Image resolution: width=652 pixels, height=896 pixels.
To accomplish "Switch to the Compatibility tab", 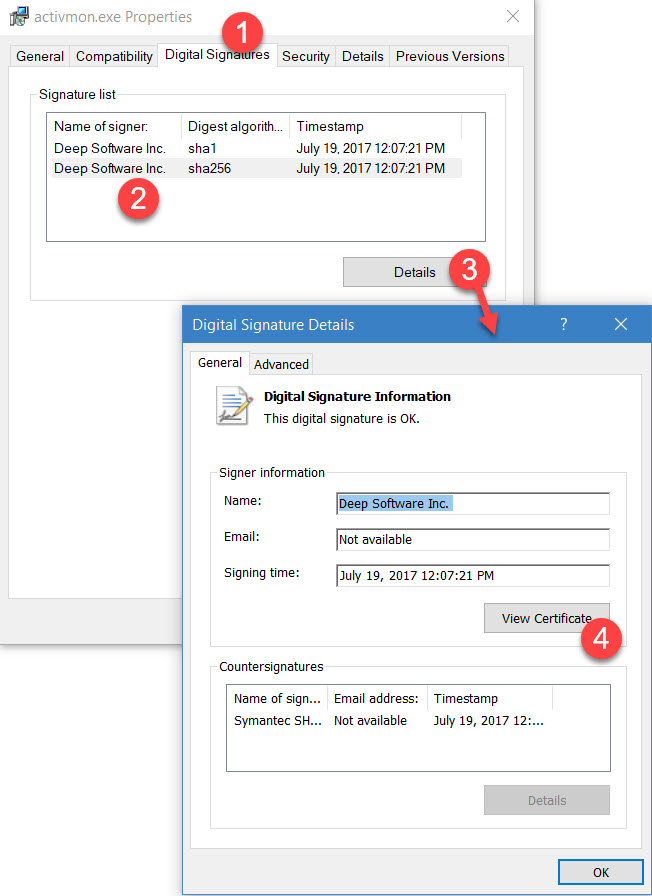I will tap(114, 56).
